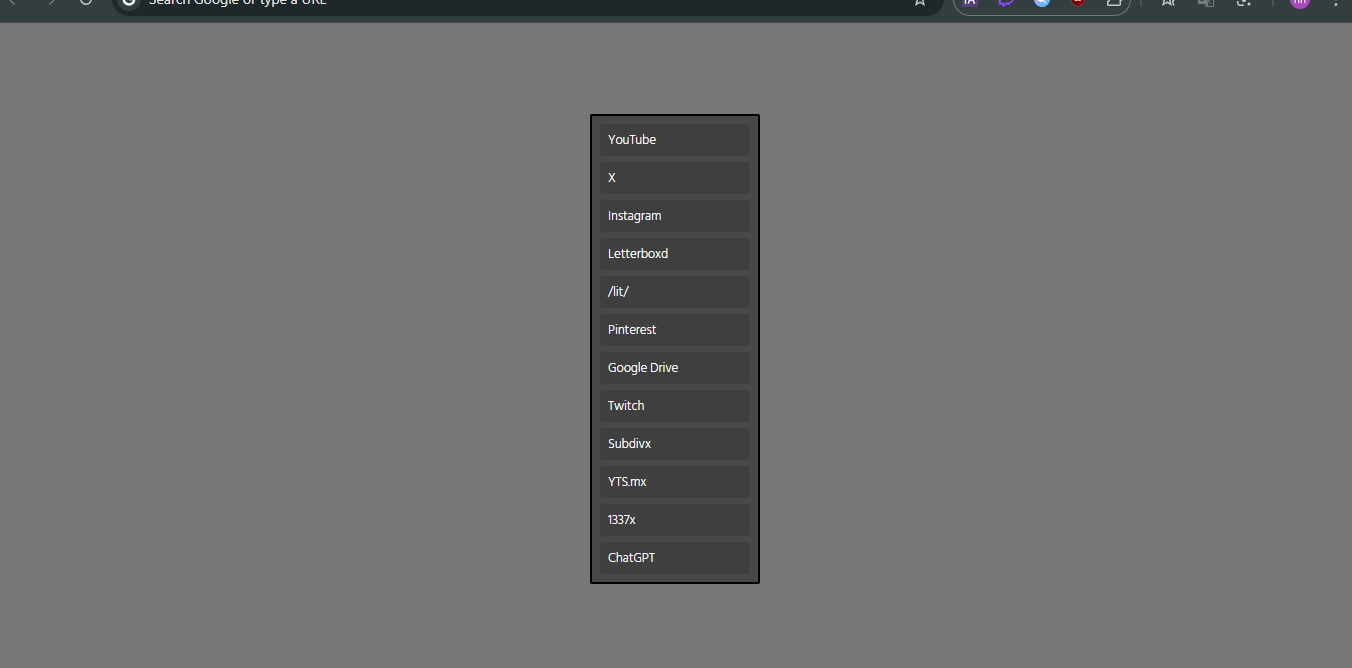Open the YTS.mx link

(x=674, y=482)
